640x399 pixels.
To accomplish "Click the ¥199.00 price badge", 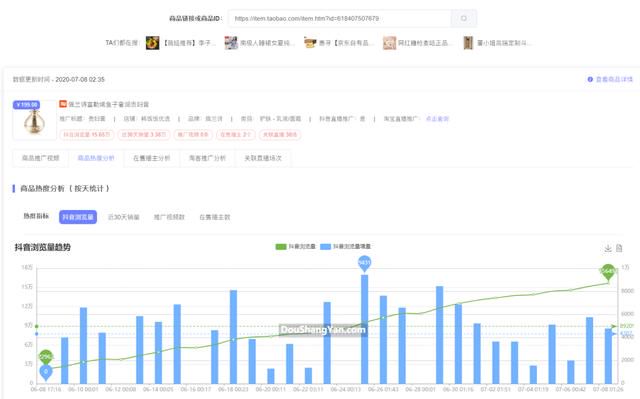I will 27,105.
